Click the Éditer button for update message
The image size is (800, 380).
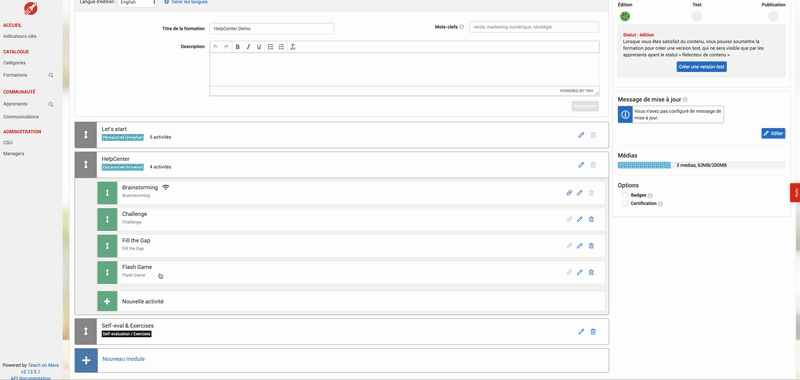pyautogui.click(x=773, y=133)
